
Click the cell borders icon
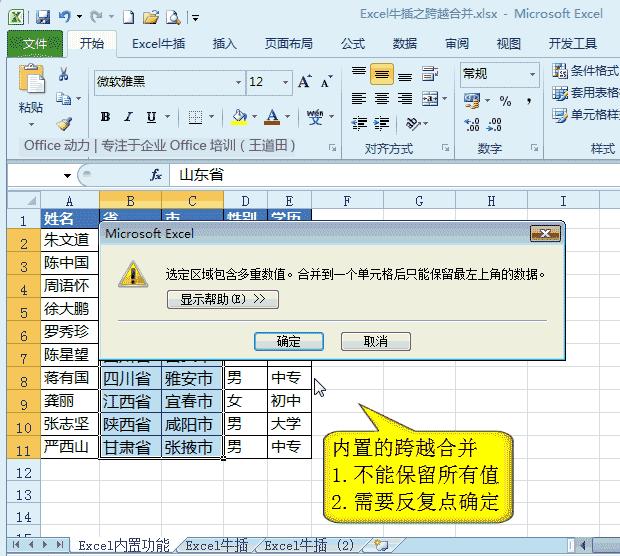point(195,117)
